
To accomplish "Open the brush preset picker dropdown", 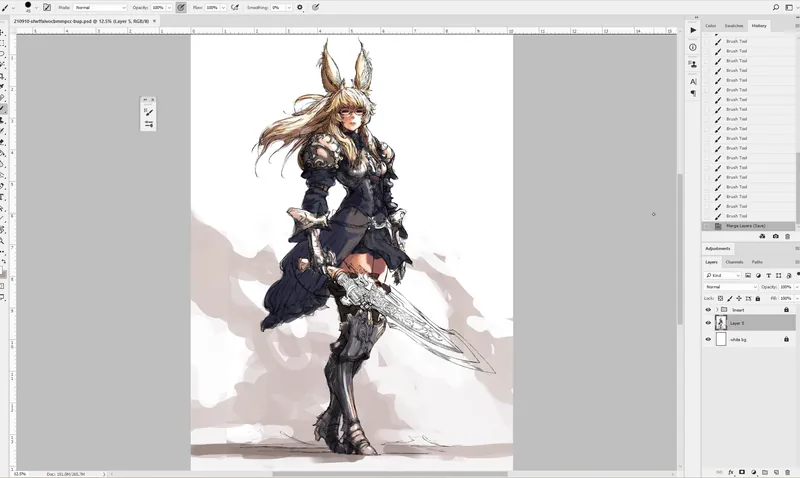I will (x=36, y=8).
